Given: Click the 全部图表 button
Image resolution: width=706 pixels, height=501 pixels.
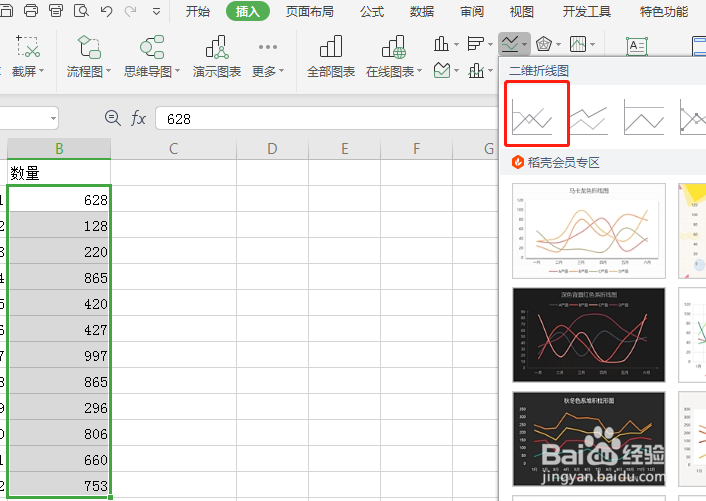Looking at the screenshot, I should (331, 56).
